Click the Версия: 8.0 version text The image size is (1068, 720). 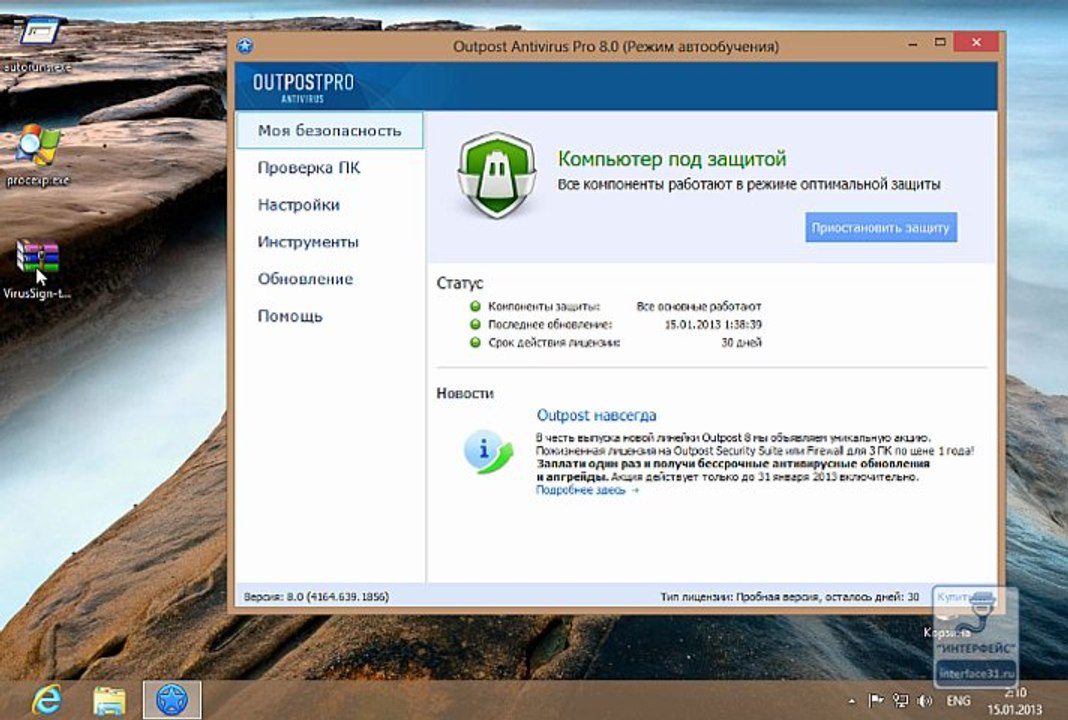coord(316,597)
